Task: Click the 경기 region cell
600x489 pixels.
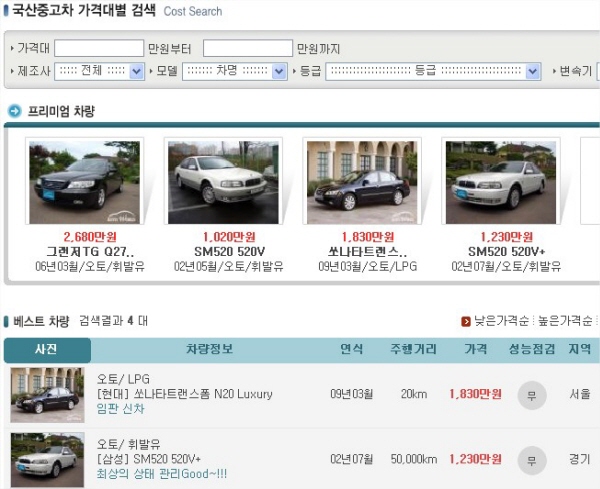Action: pyautogui.click(x=579, y=459)
